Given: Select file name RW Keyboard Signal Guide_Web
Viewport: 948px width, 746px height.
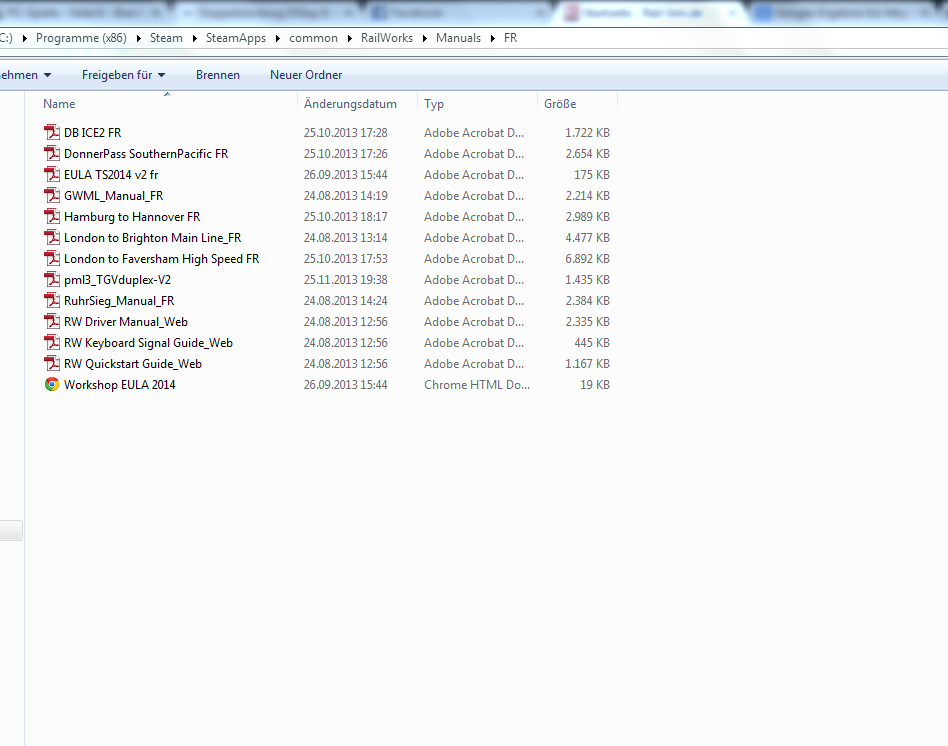Looking at the screenshot, I should [x=148, y=343].
